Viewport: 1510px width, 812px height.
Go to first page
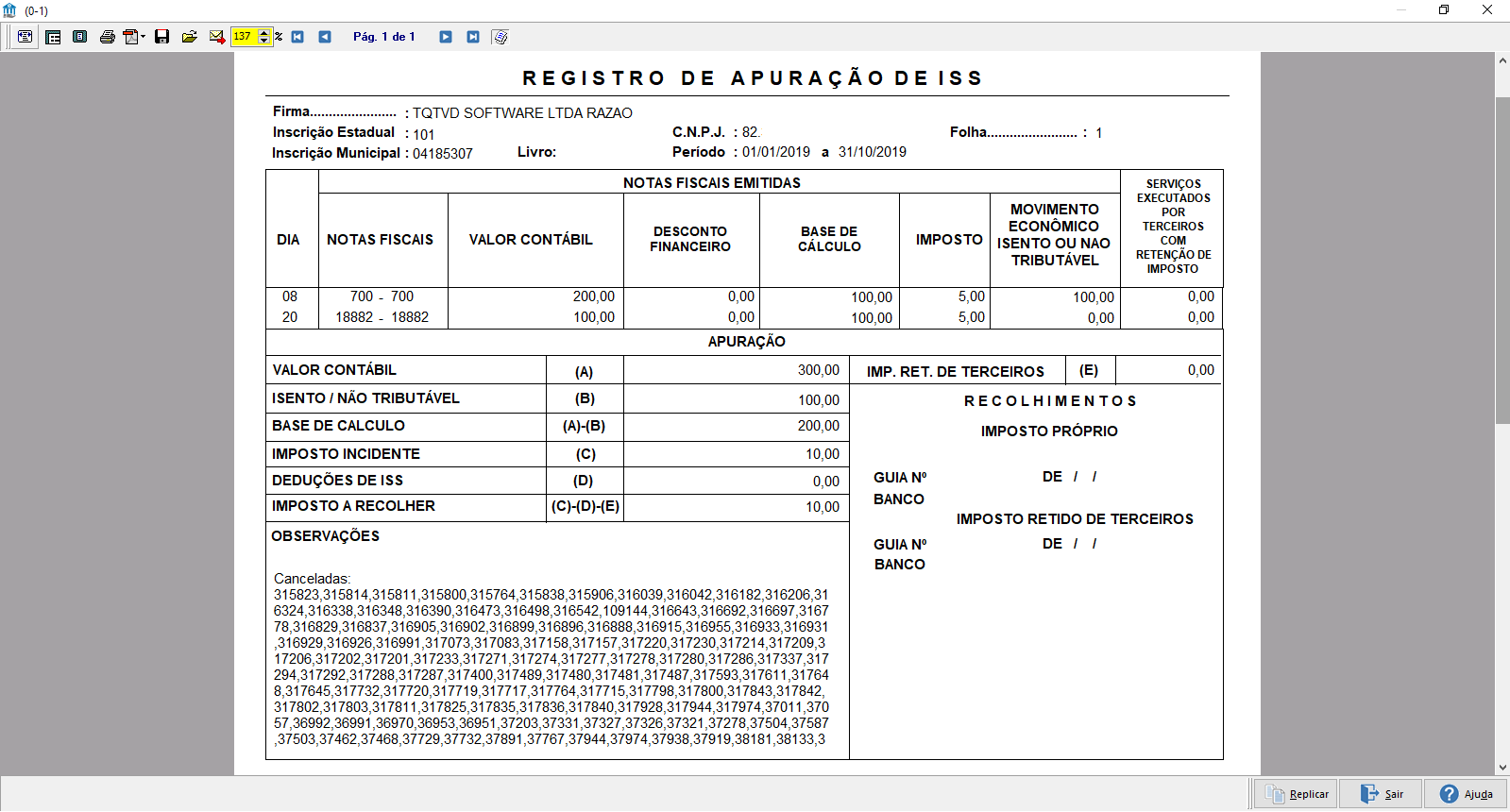297,37
